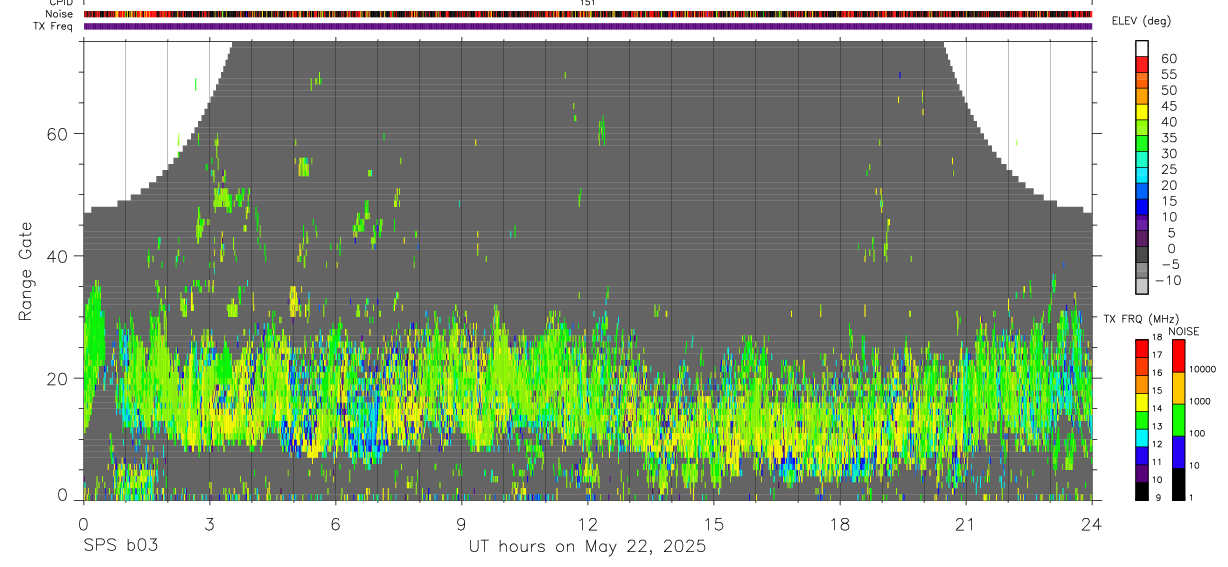The width and height of the screenshot is (1228, 567).
Task: Click the purple TX Freq strip bar
Action: pyautogui.click(x=588, y=26)
